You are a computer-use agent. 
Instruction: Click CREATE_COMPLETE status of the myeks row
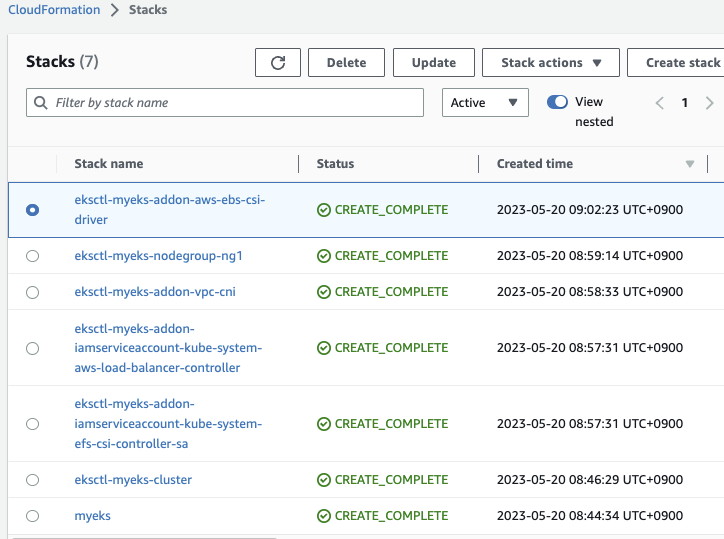(382, 516)
